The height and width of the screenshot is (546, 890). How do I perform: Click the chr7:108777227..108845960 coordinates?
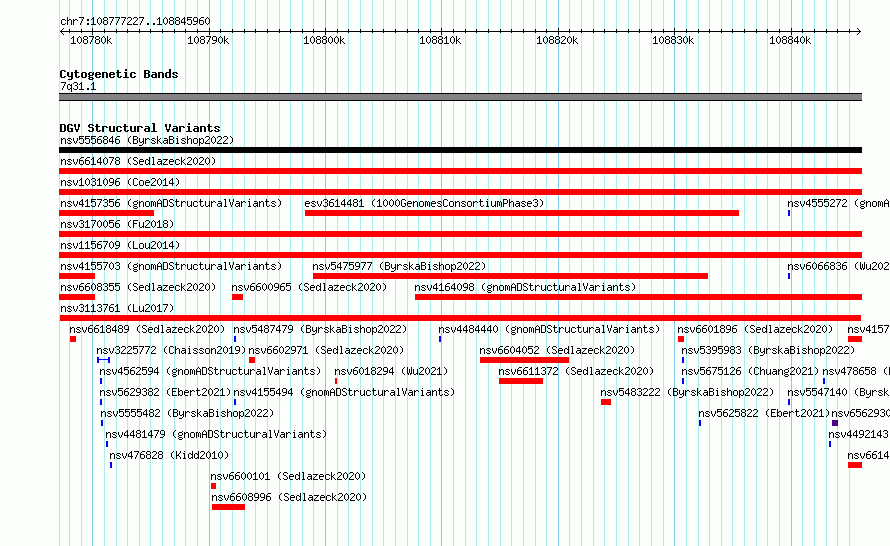click(x=135, y=21)
